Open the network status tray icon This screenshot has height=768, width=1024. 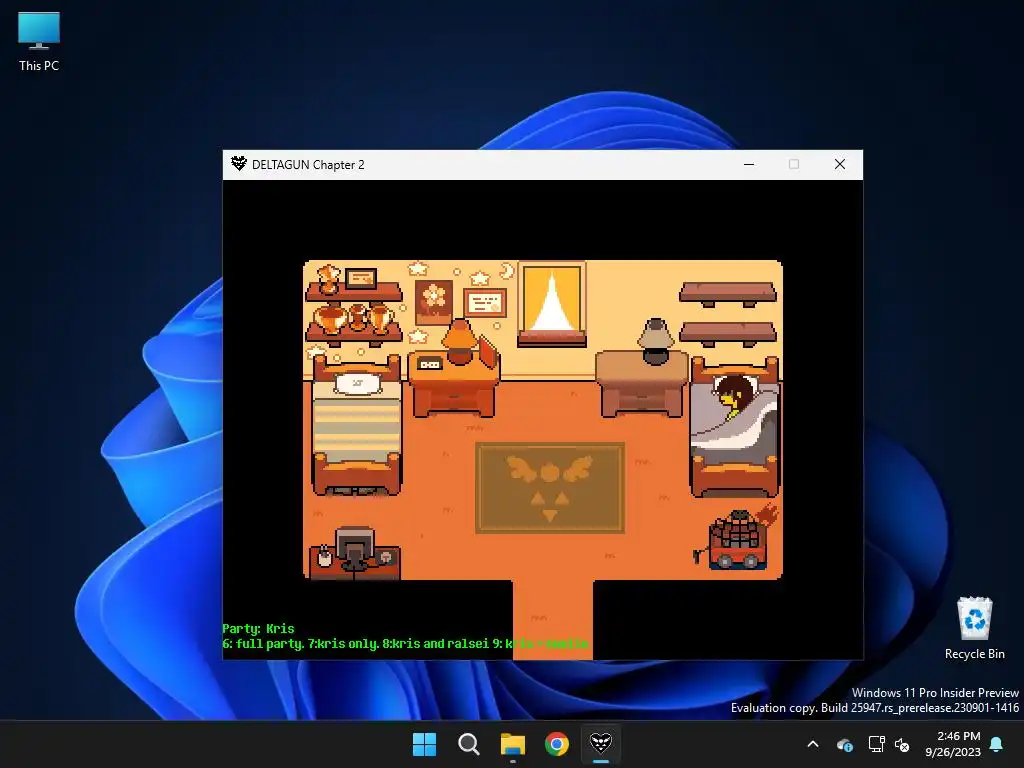coord(876,744)
